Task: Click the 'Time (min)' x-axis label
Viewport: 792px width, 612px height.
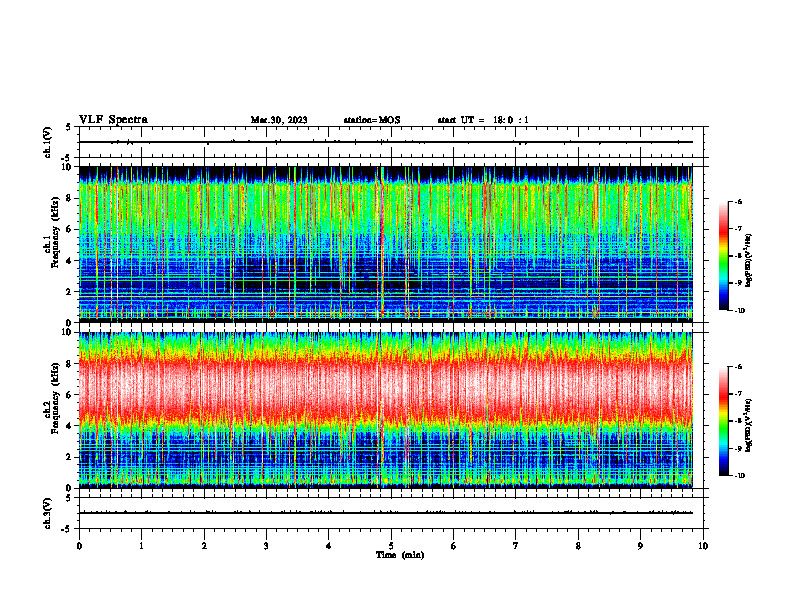Action: coord(400,555)
